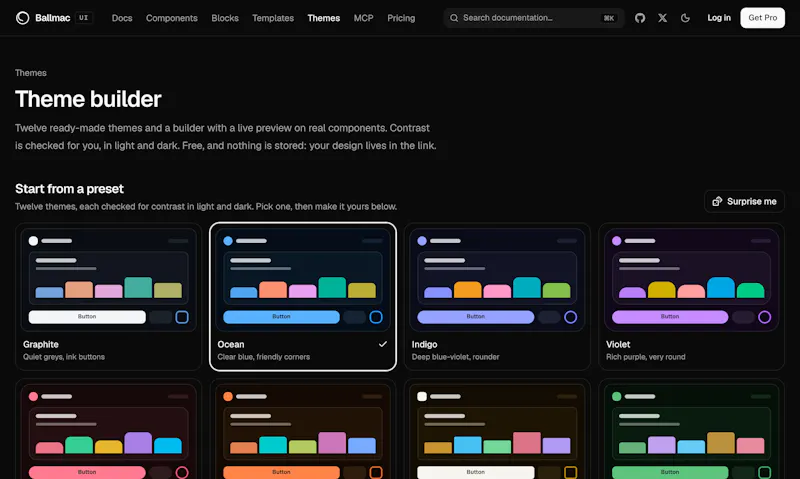Image resolution: width=800 pixels, height=479 pixels.
Task: Open the MCP menu item
Action: 363,18
